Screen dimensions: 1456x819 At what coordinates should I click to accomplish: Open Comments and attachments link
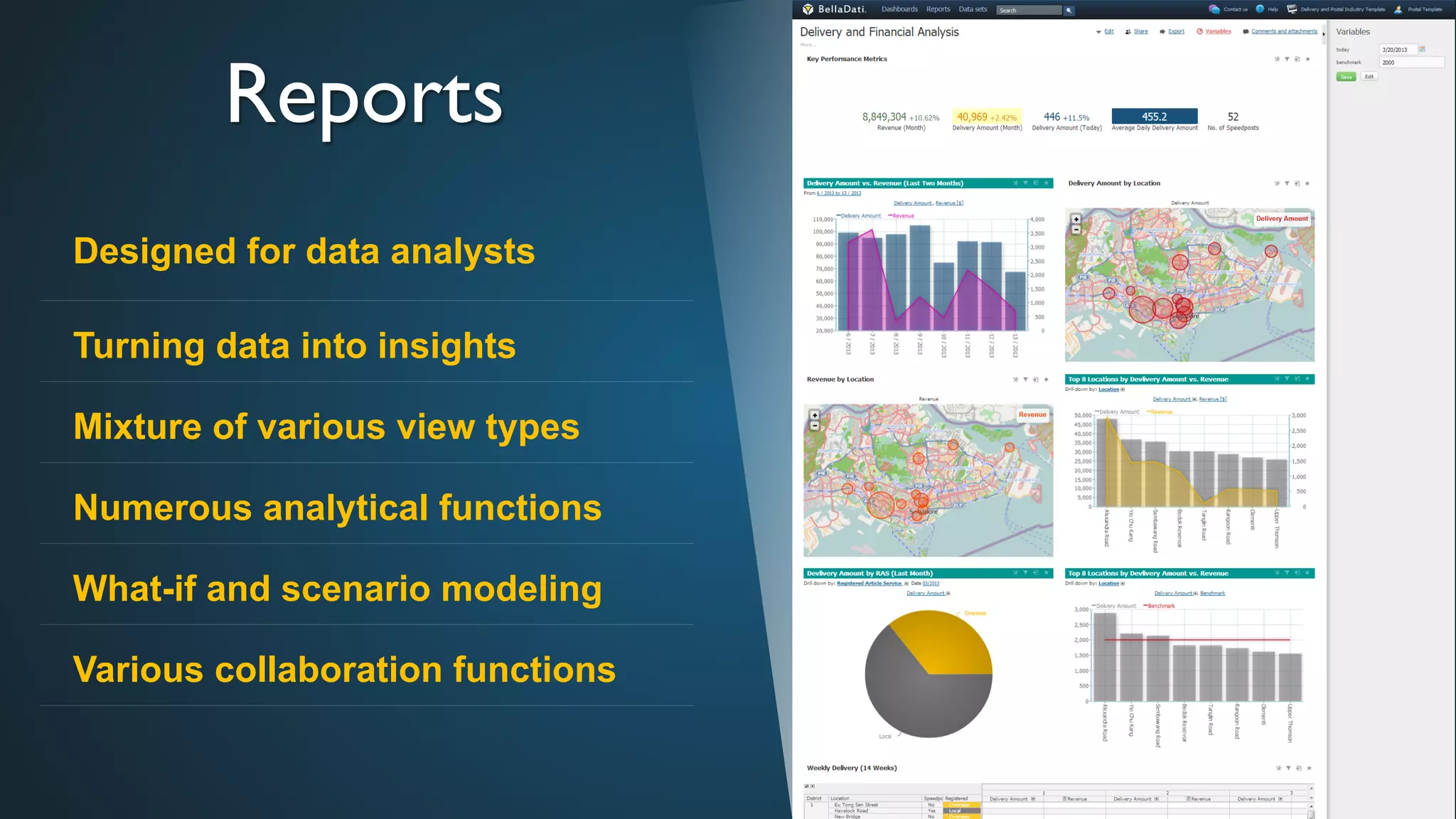point(1284,31)
